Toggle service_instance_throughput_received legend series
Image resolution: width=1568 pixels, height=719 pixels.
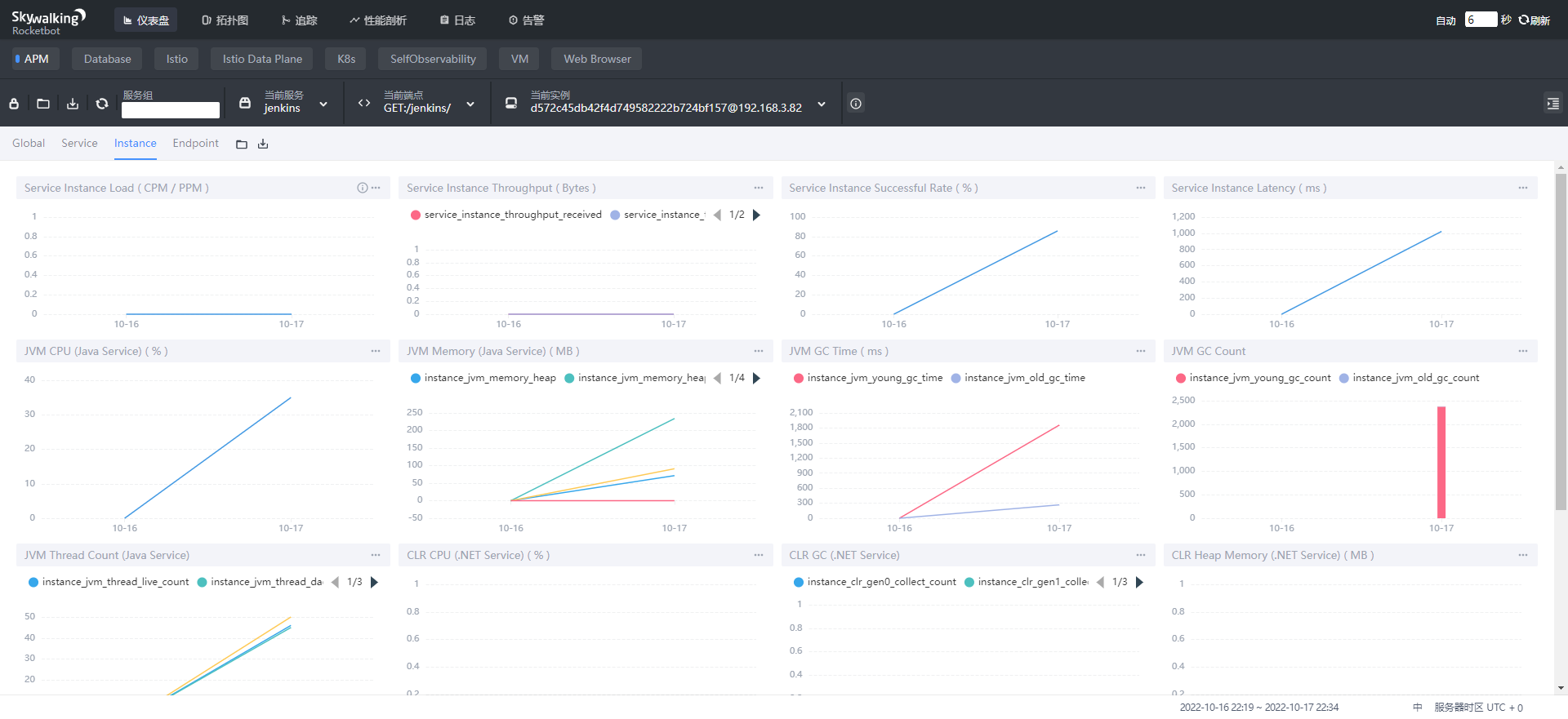pyautogui.click(x=506, y=215)
